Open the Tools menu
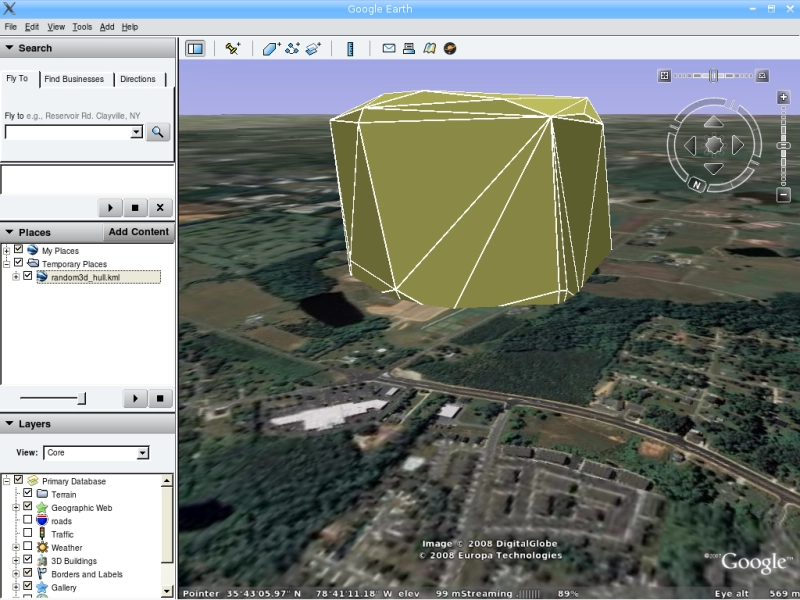The width and height of the screenshot is (800, 600). pos(82,27)
